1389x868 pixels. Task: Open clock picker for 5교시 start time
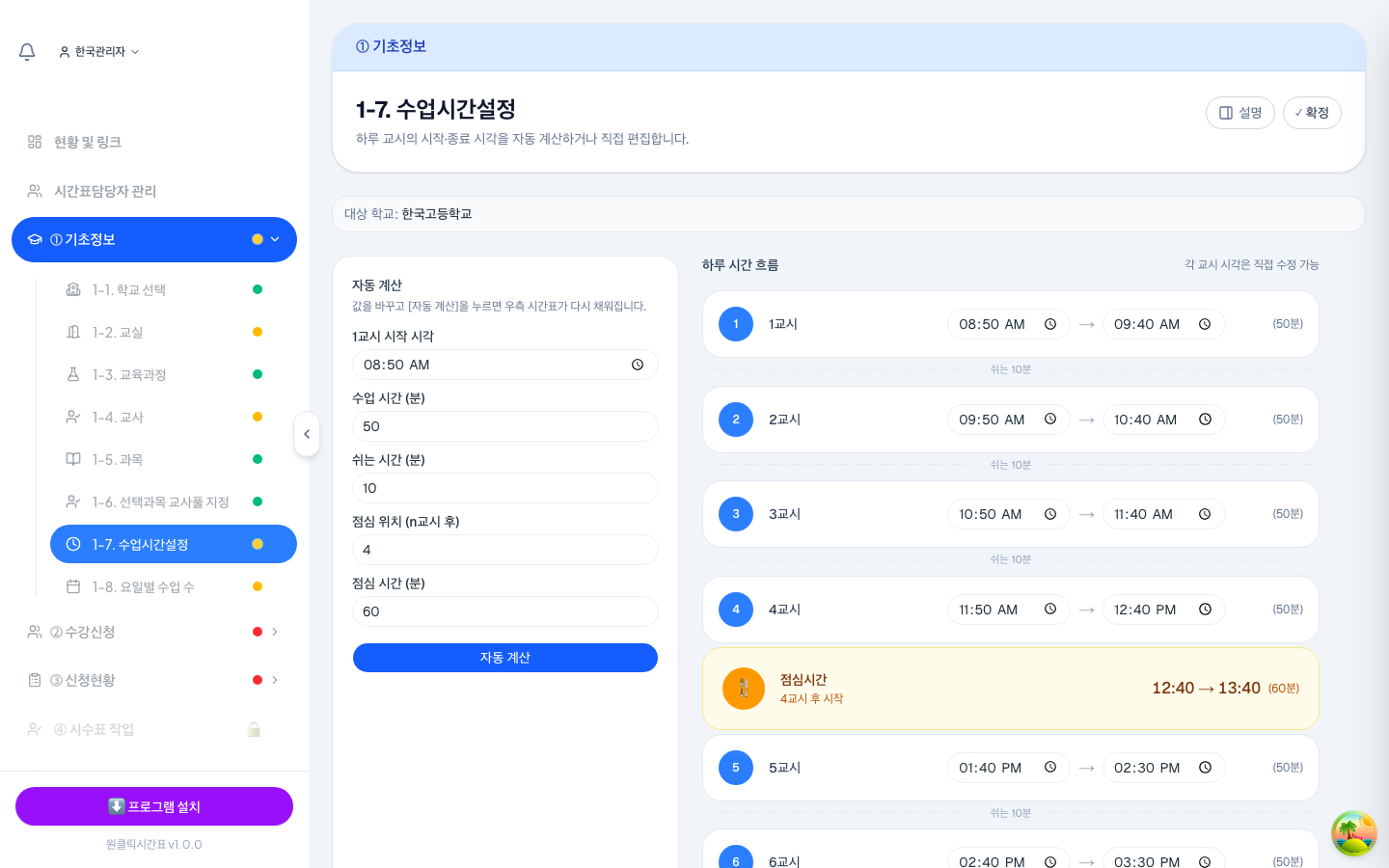click(1050, 768)
